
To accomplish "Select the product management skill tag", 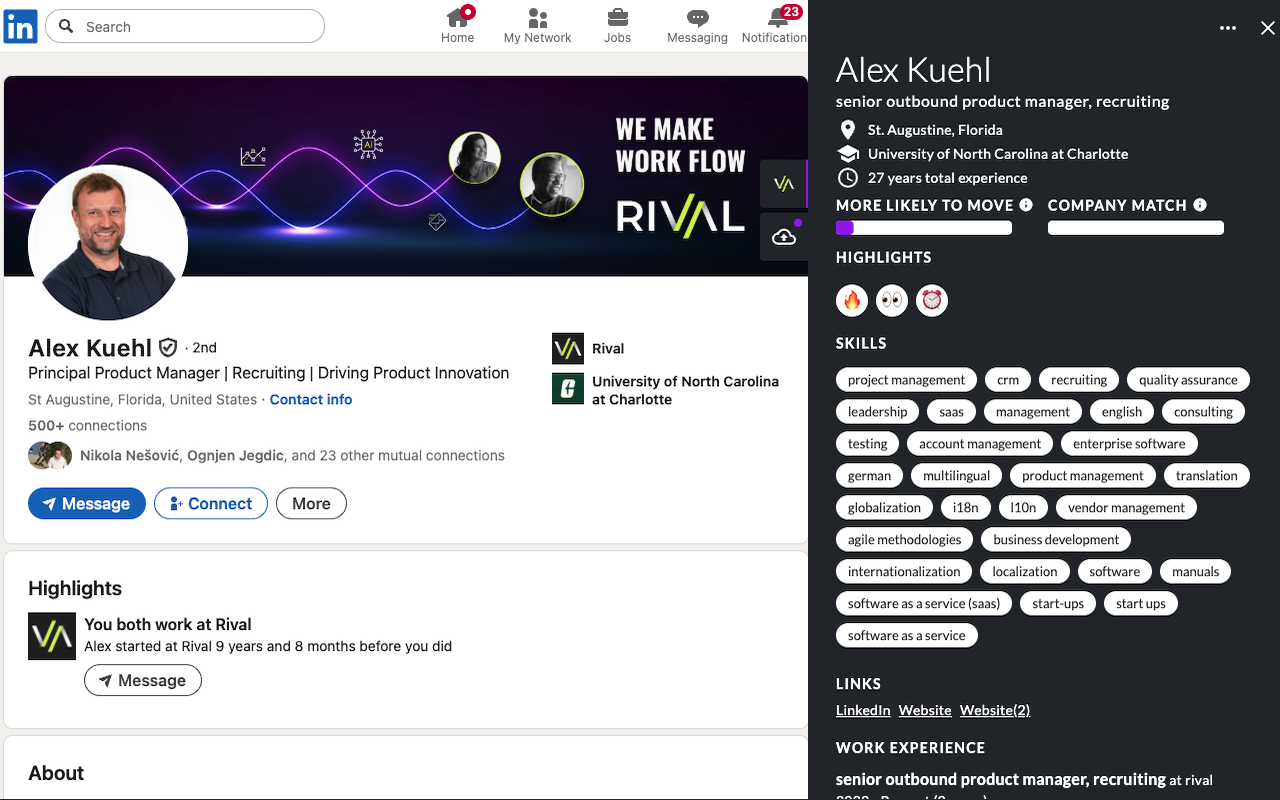I will tap(1083, 475).
